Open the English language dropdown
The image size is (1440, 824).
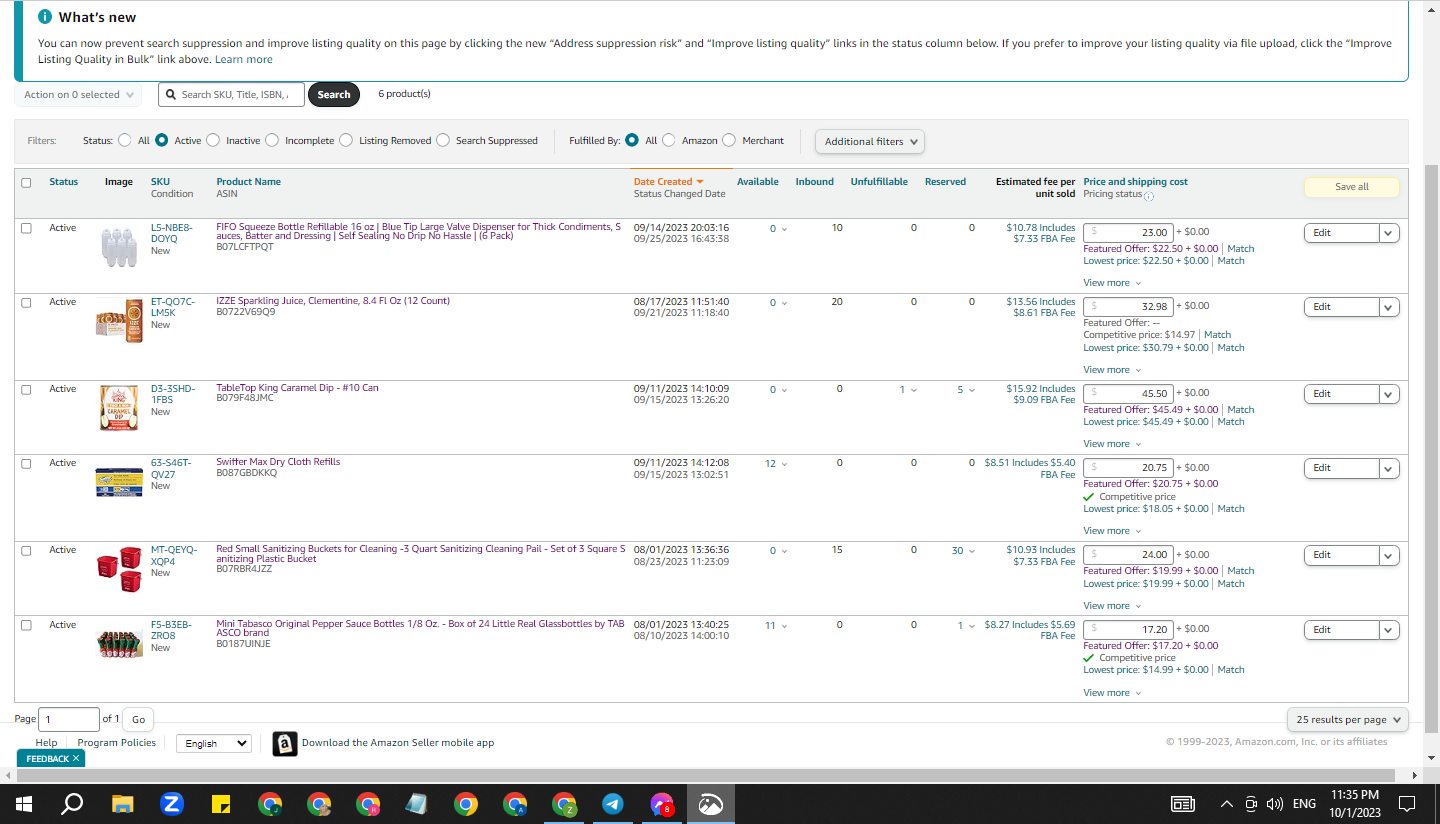214,743
